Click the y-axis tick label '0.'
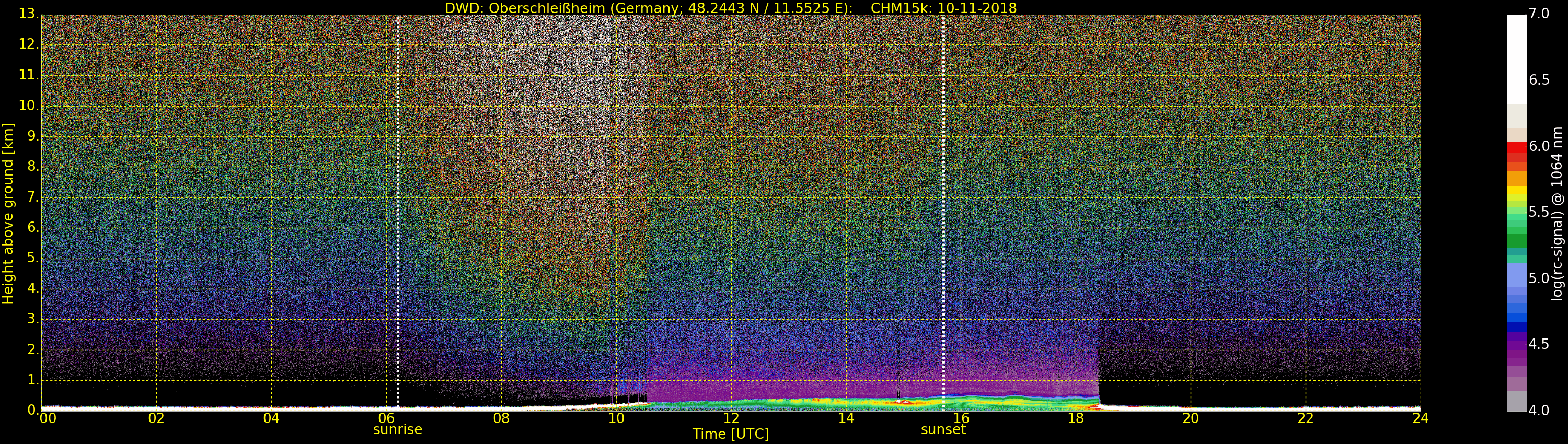 (33, 410)
